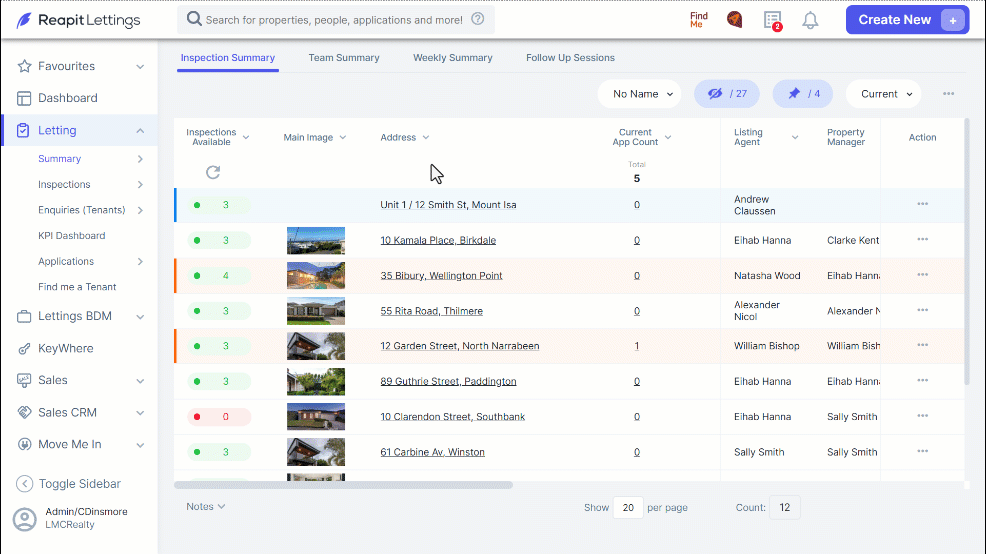Open the three-dot menu beside Current filter
The width and height of the screenshot is (986, 554).
(x=948, y=94)
